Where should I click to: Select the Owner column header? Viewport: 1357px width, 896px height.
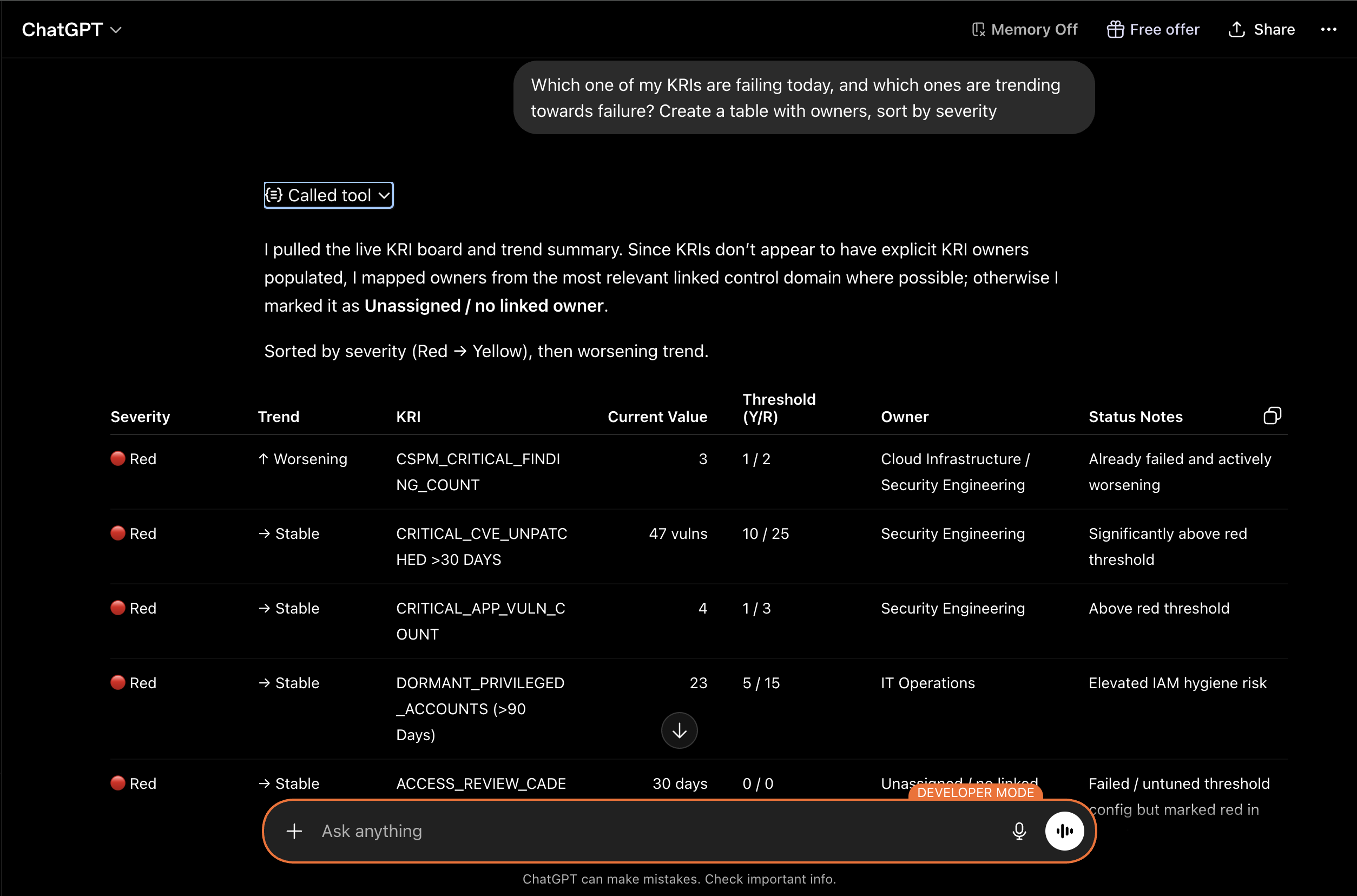coord(905,417)
